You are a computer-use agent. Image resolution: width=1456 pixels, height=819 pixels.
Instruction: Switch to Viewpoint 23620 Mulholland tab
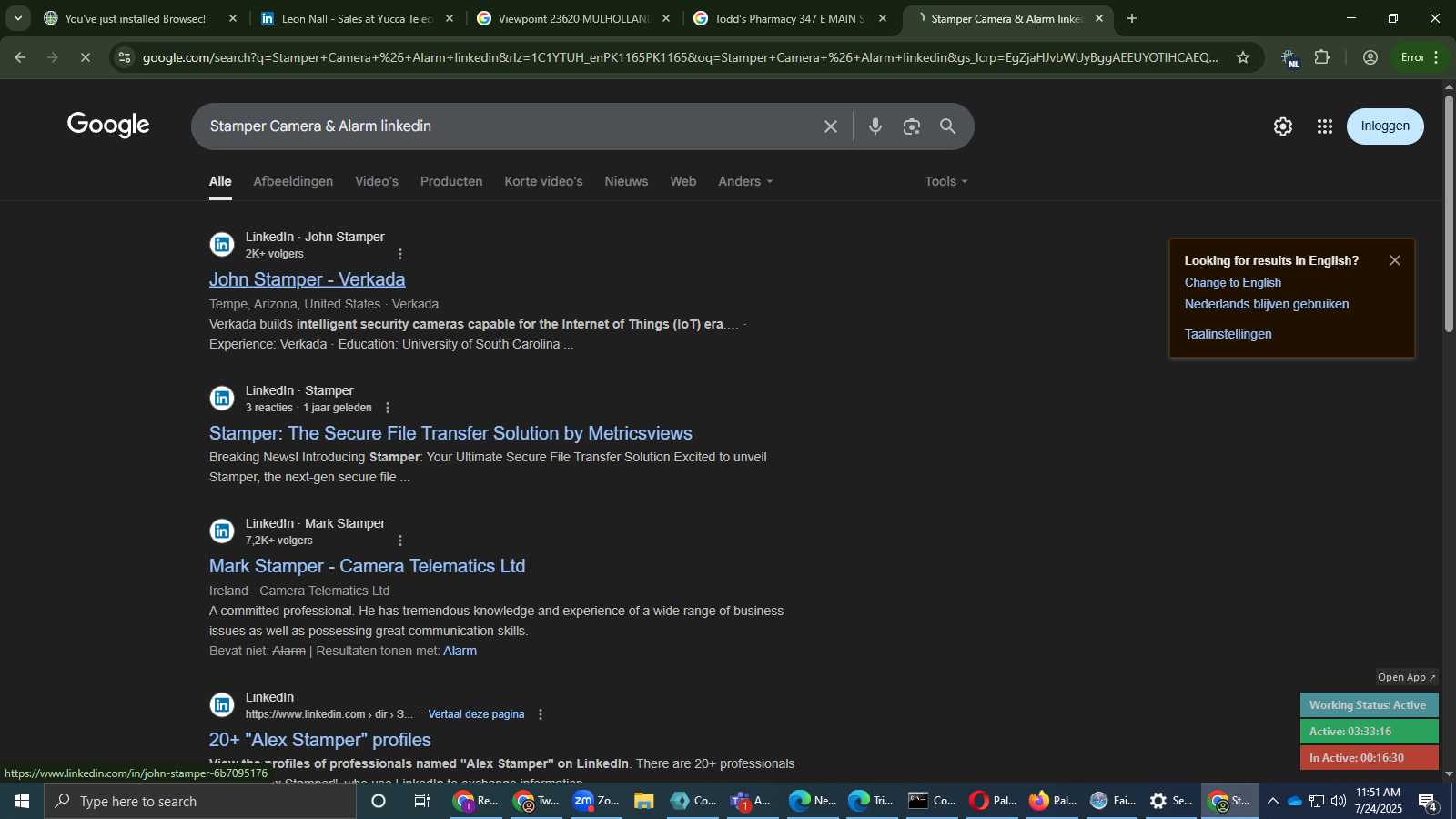coord(571,18)
